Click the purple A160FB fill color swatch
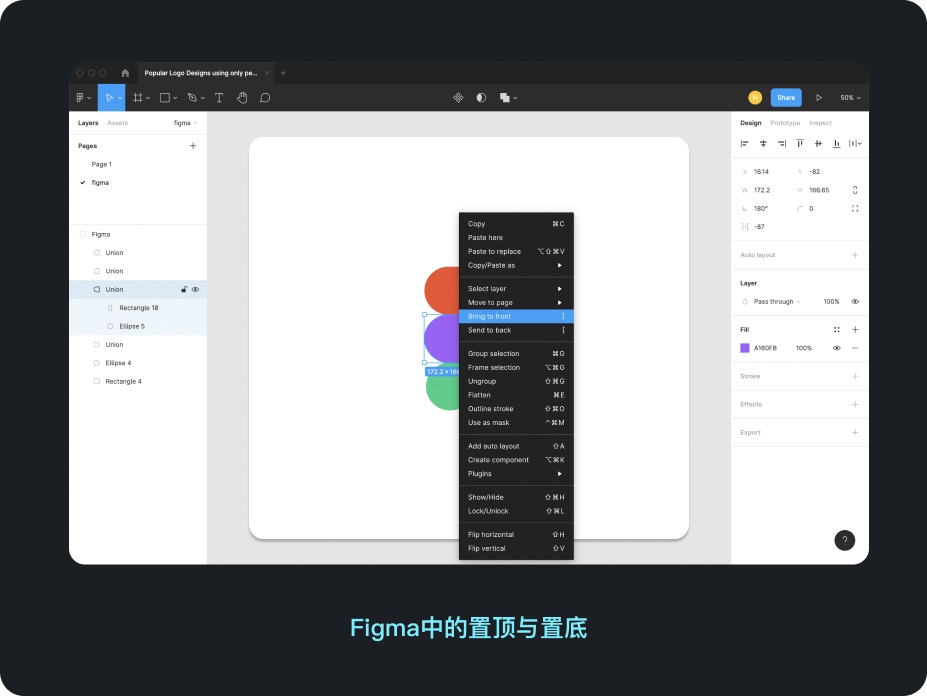Image resolution: width=927 pixels, height=696 pixels. click(x=745, y=348)
